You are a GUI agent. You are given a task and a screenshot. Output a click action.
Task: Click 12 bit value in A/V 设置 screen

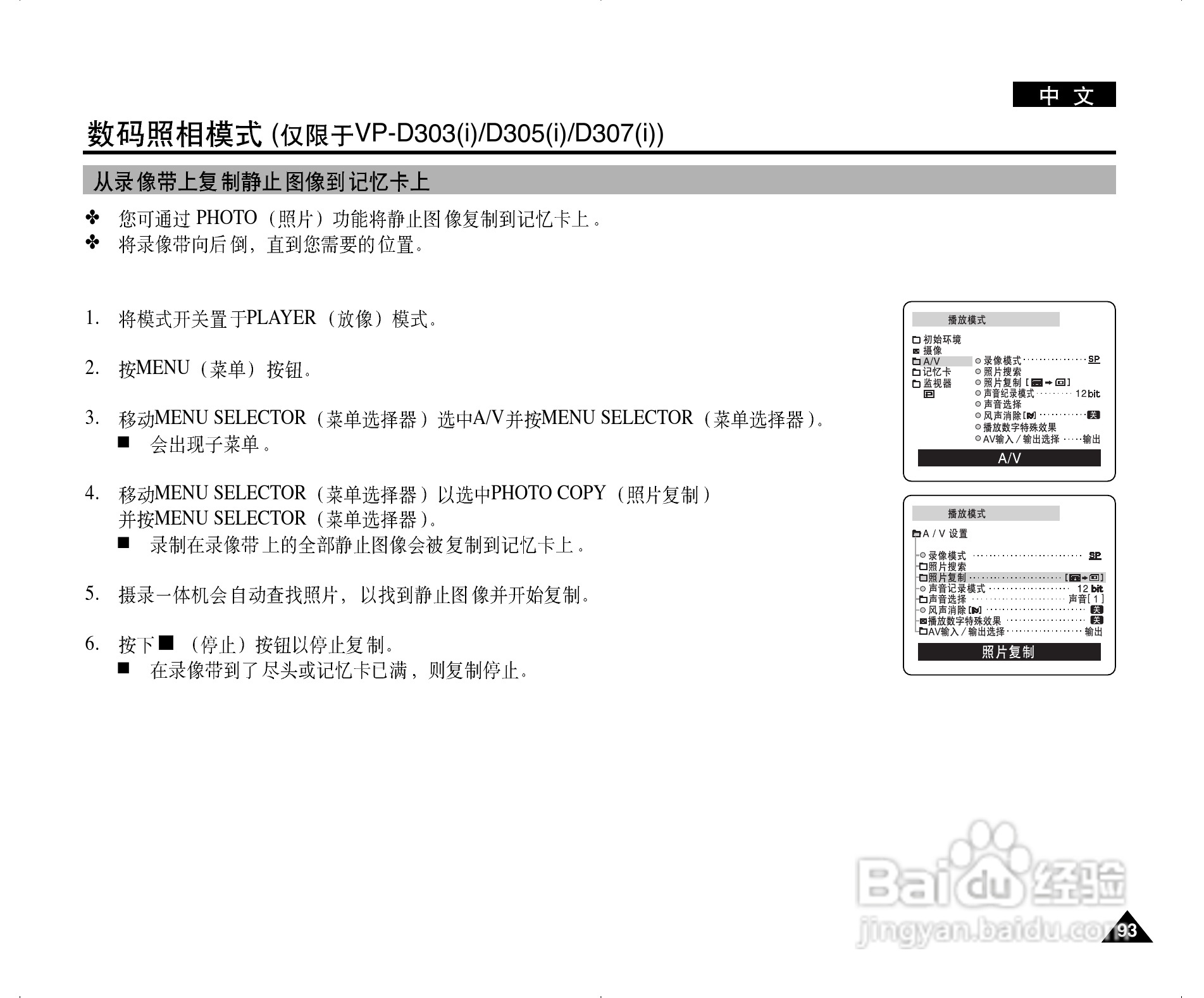[1090, 589]
